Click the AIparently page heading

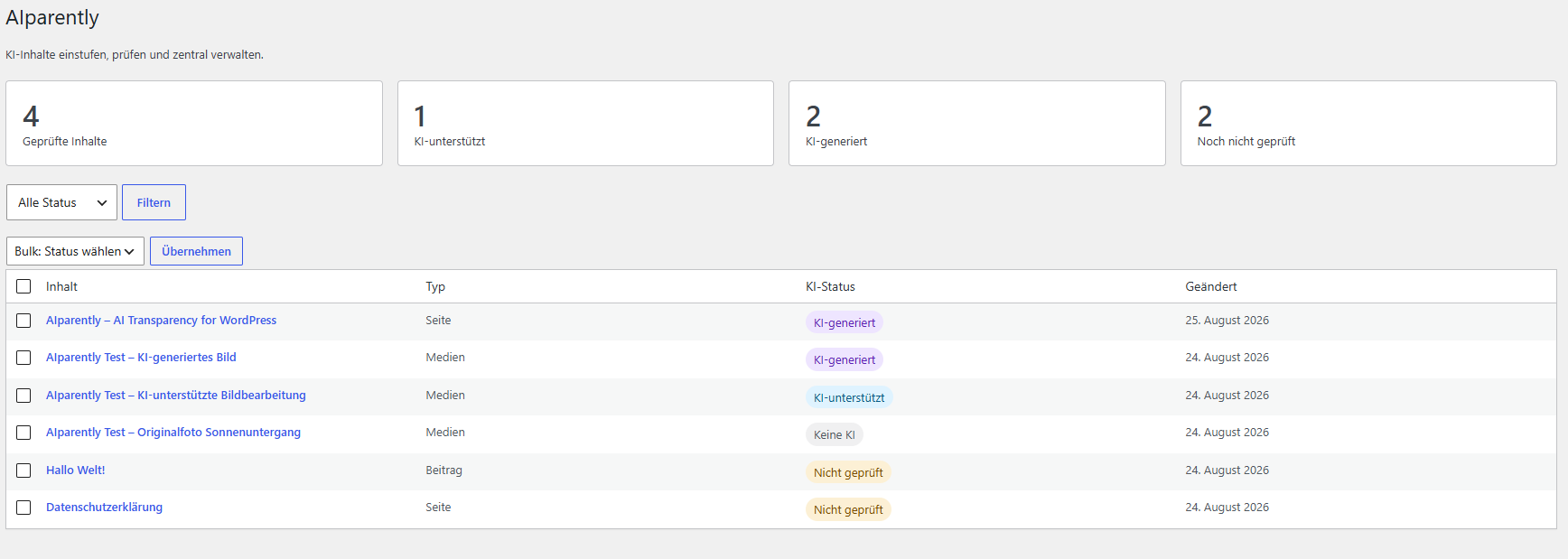click(x=52, y=18)
